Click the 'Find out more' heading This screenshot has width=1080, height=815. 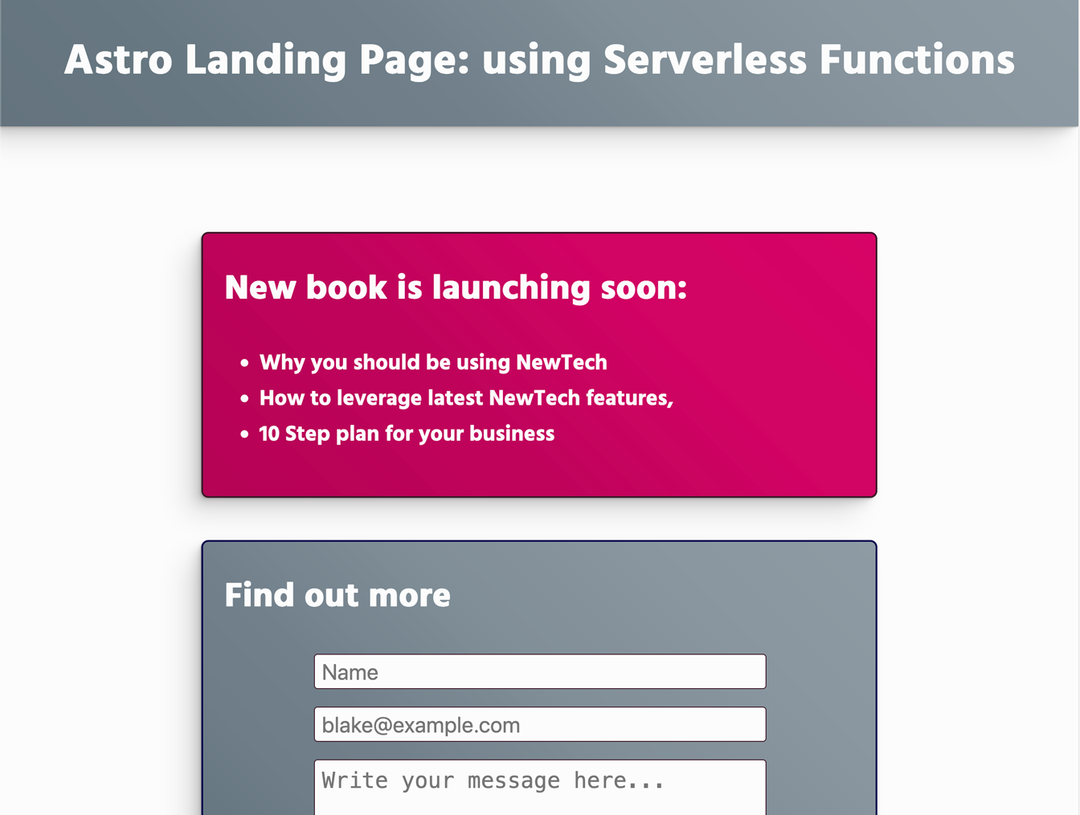(338, 595)
